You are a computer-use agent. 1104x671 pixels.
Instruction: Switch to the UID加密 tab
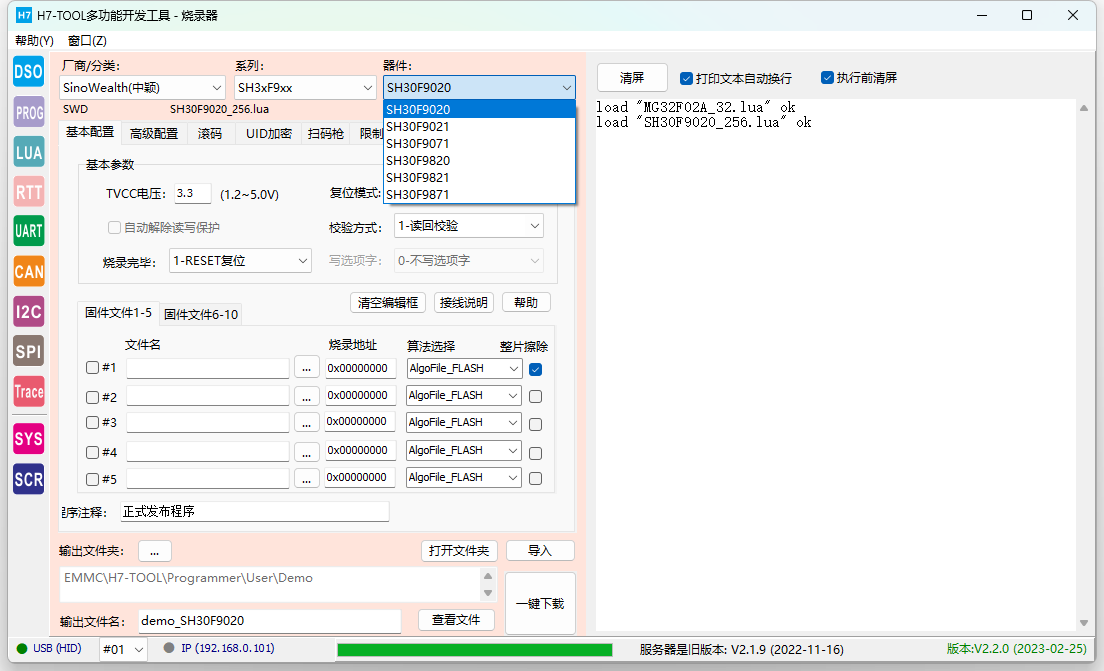click(x=268, y=134)
